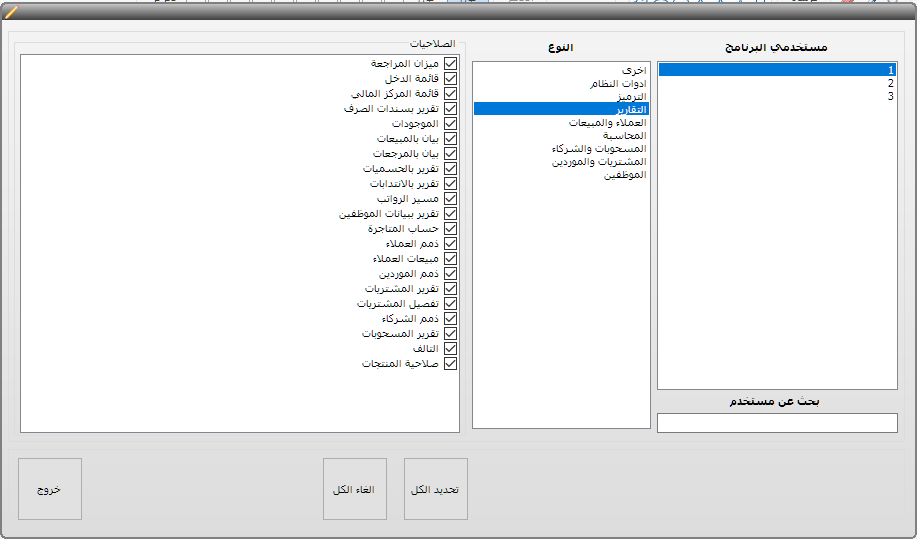
Task: Toggle the حساب المتاجرة checkbox
Action: [450, 228]
